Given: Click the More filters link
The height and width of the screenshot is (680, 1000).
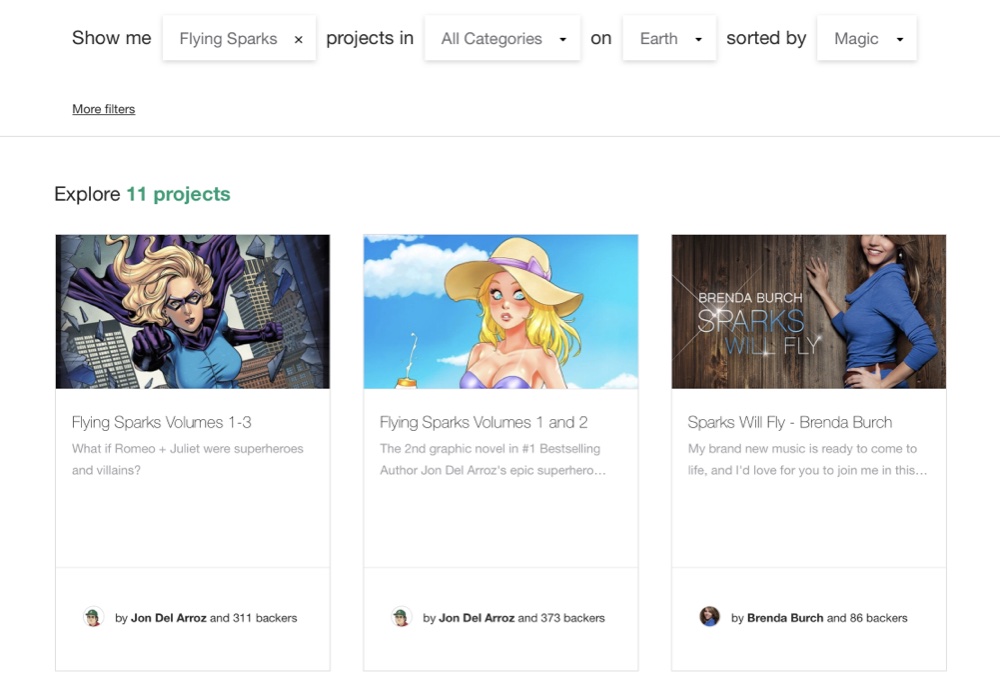Looking at the screenshot, I should click(103, 109).
